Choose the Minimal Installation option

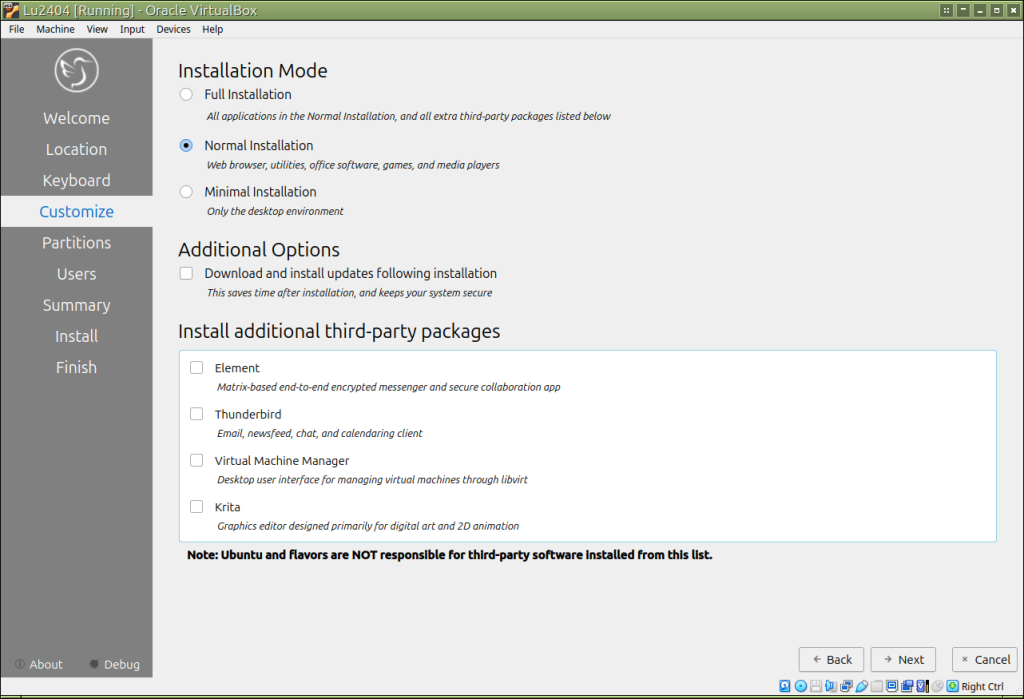point(186,192)
